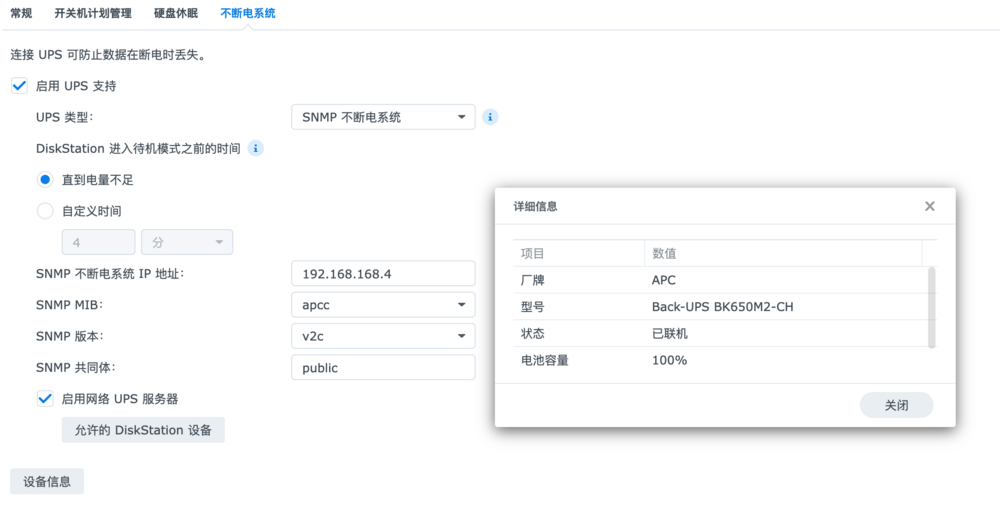Click the SNMP IP address field 192.168.168.4
Image resolution: width=1000 pixels, height=520 pixels.
pyautogui.click(x=383, y=274)
